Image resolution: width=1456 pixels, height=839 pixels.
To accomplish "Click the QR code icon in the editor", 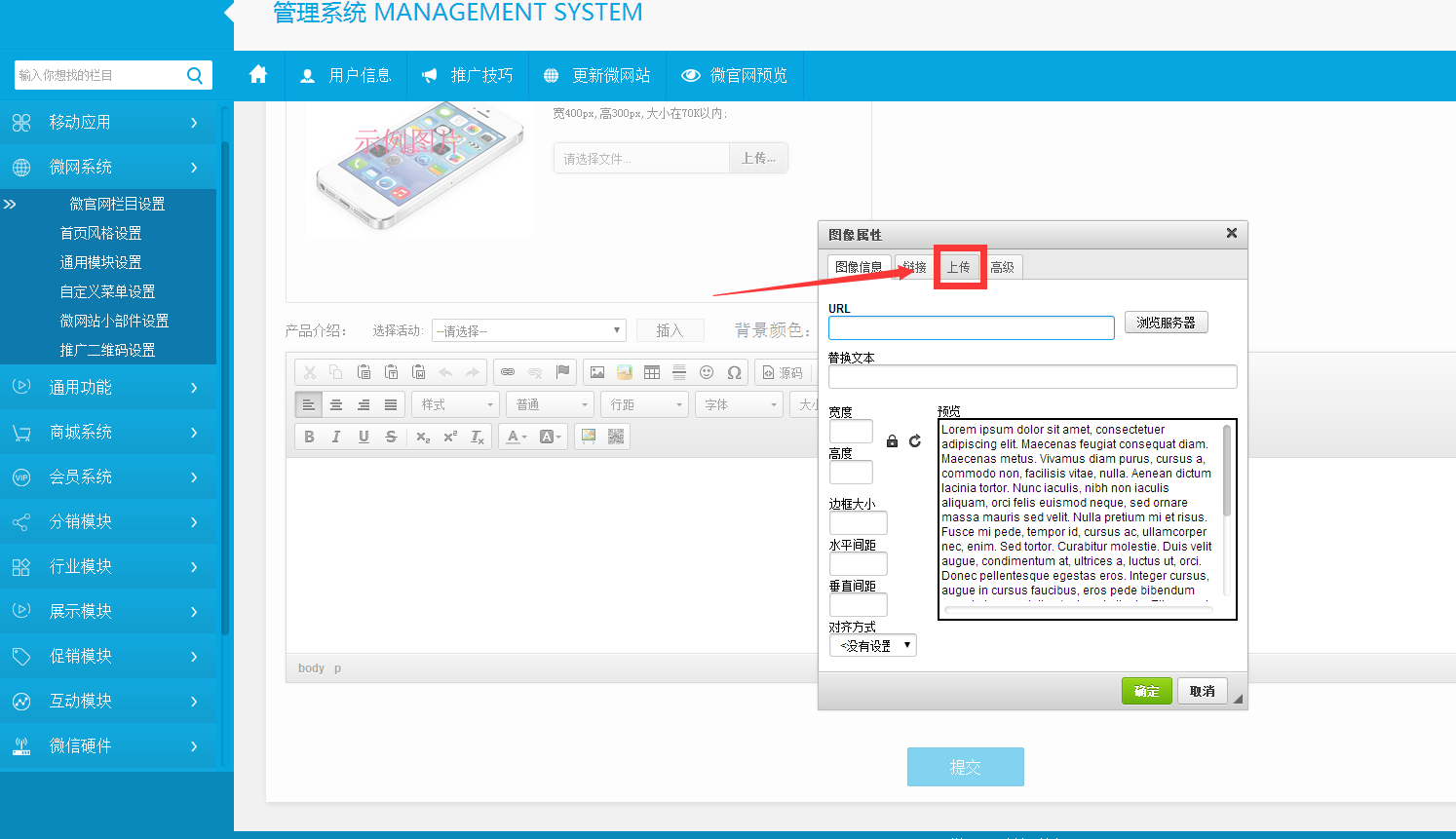I will [615, 437].
